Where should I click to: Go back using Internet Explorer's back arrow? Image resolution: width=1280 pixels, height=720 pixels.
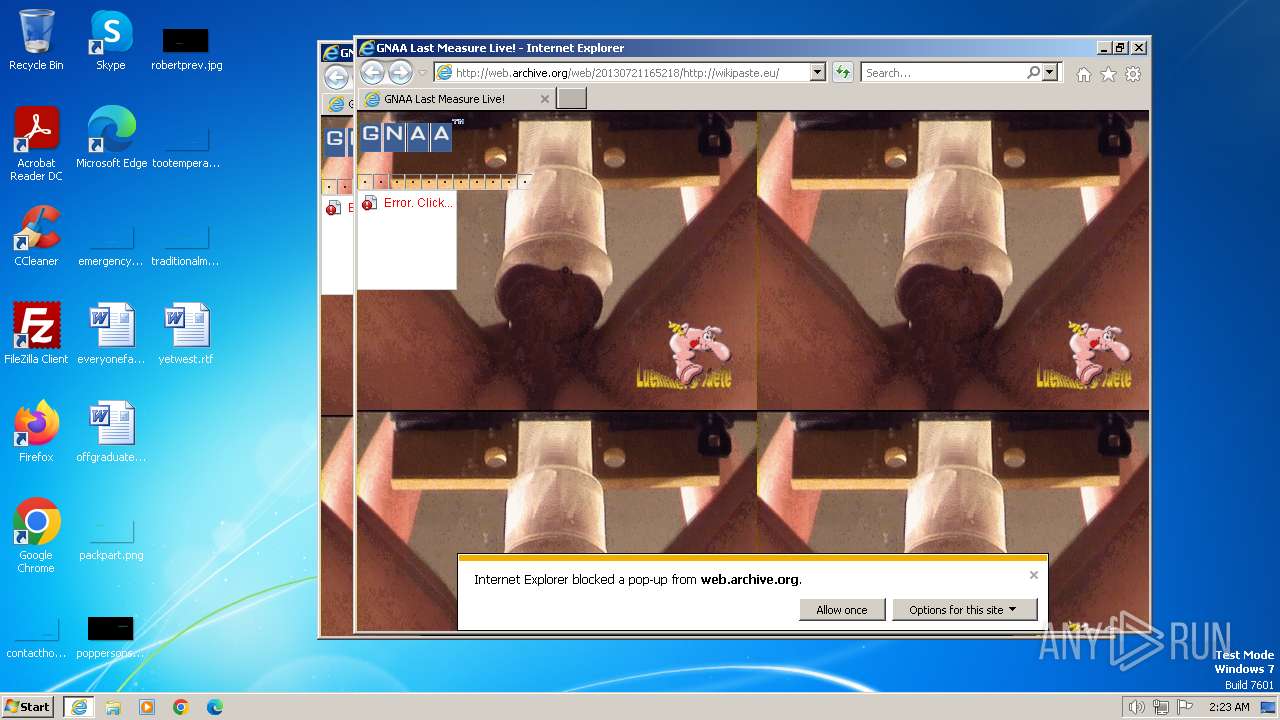tap(372, 72)
